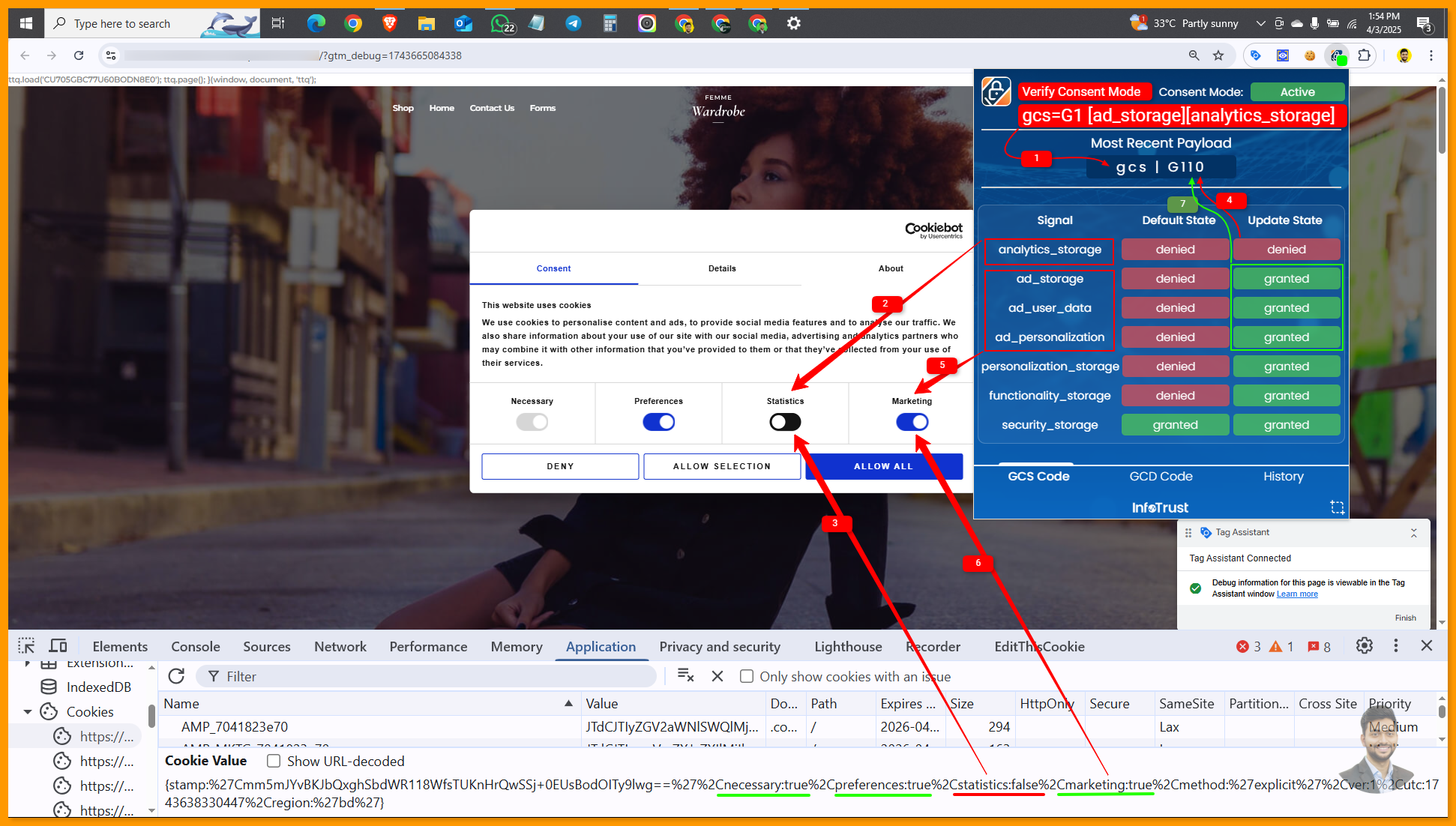Open the Chrome extensions puzzle icon
This screenshot has height=826, width=1456.
pos(1364,55)
